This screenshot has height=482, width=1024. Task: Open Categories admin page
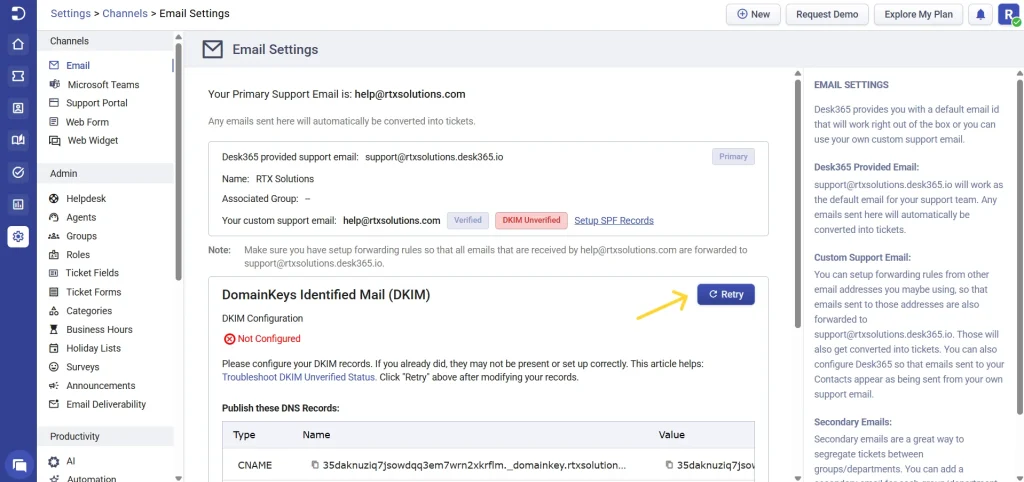[89, 311]
